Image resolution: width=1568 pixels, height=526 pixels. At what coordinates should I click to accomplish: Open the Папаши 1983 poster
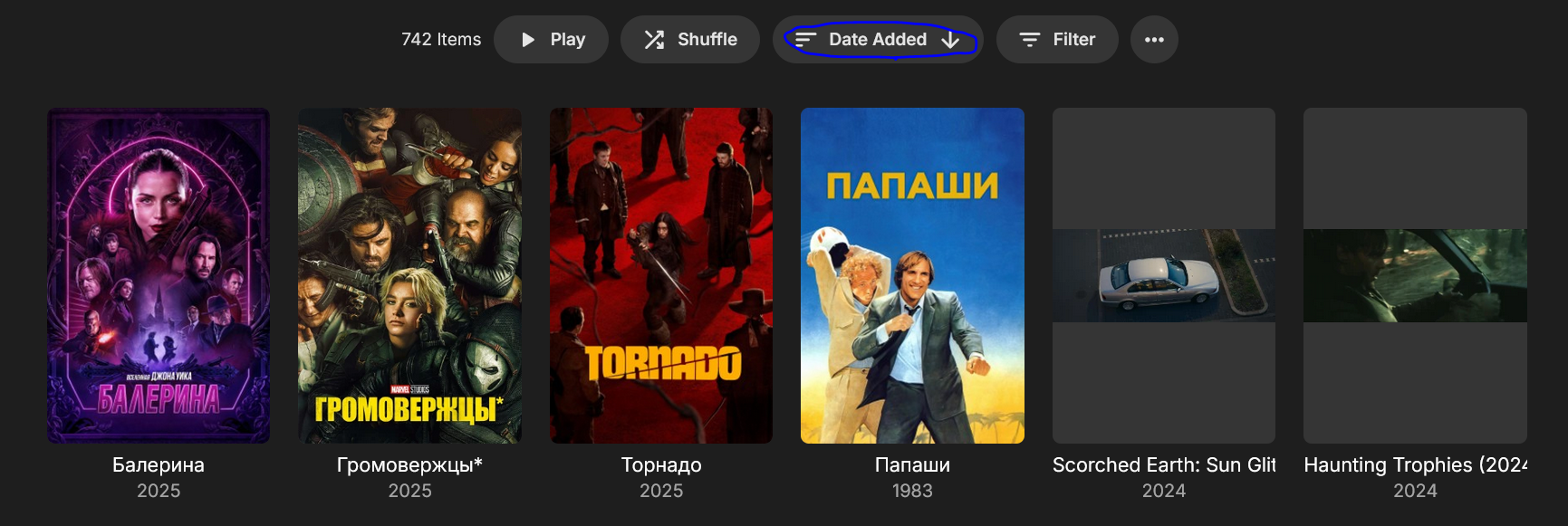tap(912, 276)
